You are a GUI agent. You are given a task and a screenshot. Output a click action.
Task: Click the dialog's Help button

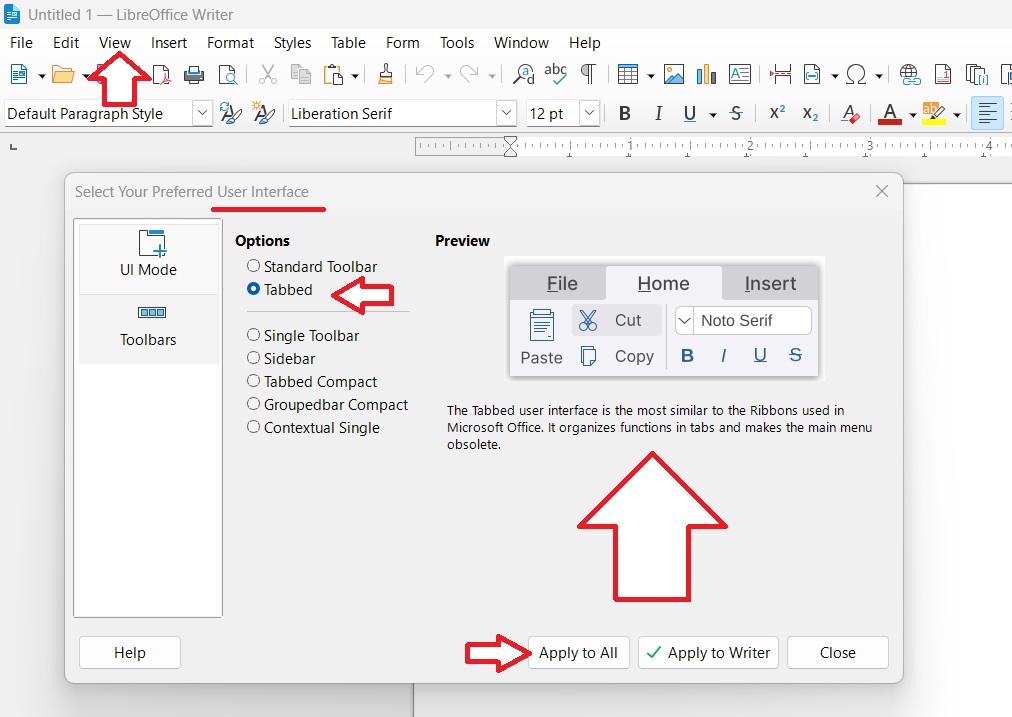tap(130, 652)
